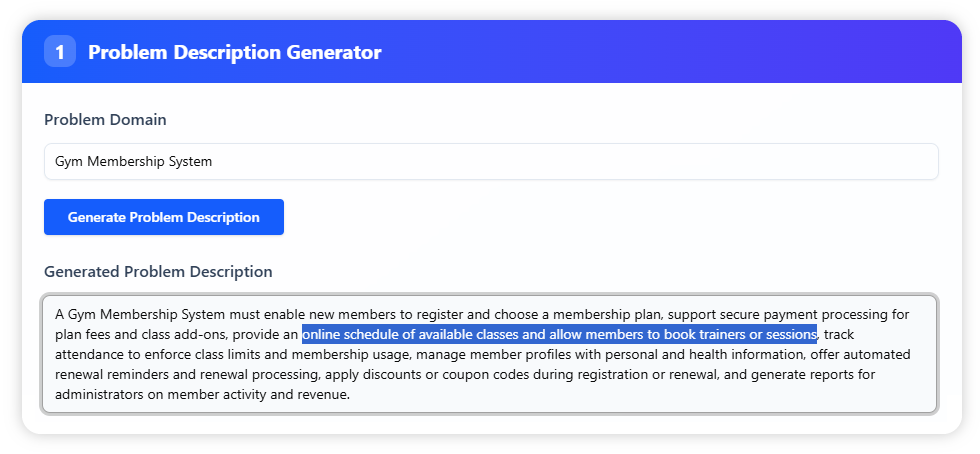
Task: Focus the Problem Domain input field
Action: pos(490,161)
